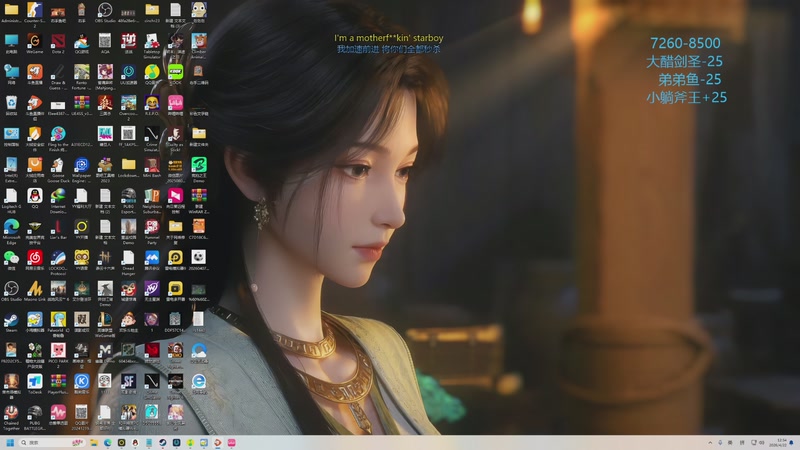The width and height of the screenshot is (800, 450).
Task: Launch the WeGame desktop shortcut
Action: coord(35,43)
